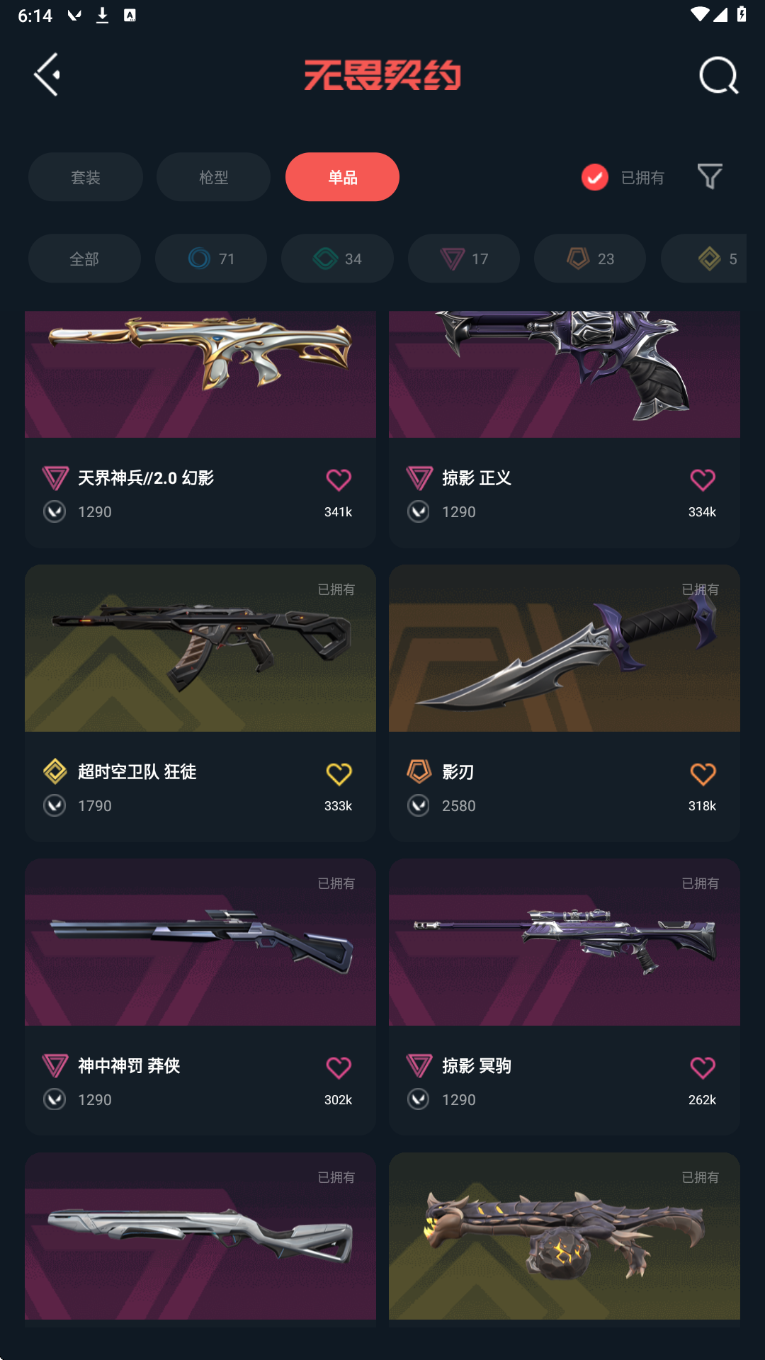Viewport: 765px width, 1360px height.
Task: Open search with magnifier icon
Action: click(x=718, y=75)
